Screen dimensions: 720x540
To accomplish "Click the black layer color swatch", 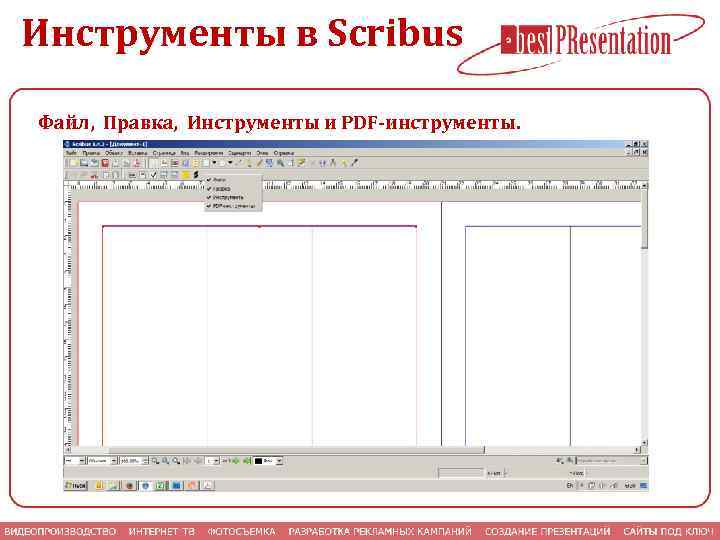I will coord(259,461).
